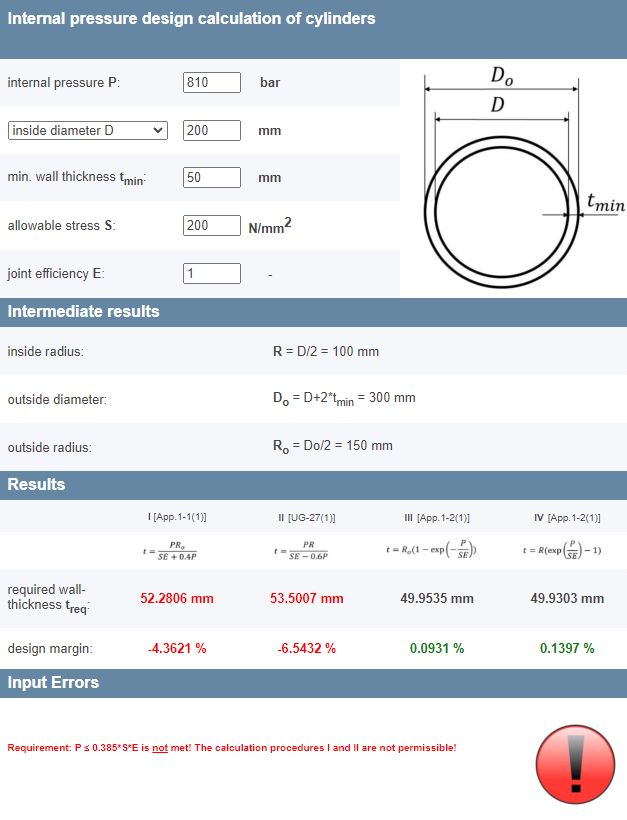This screenshot has height=820, width=627.
Task: Click the allowable stress S label
Action: 62,225
